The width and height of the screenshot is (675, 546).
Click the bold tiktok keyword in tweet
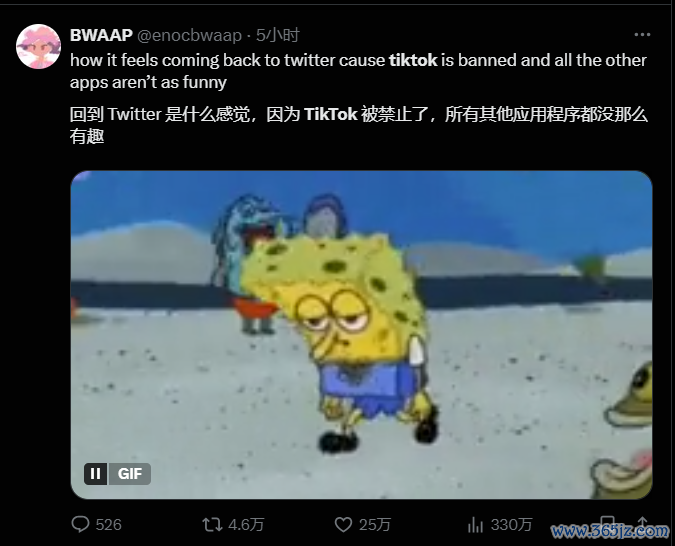click(413, 60)
